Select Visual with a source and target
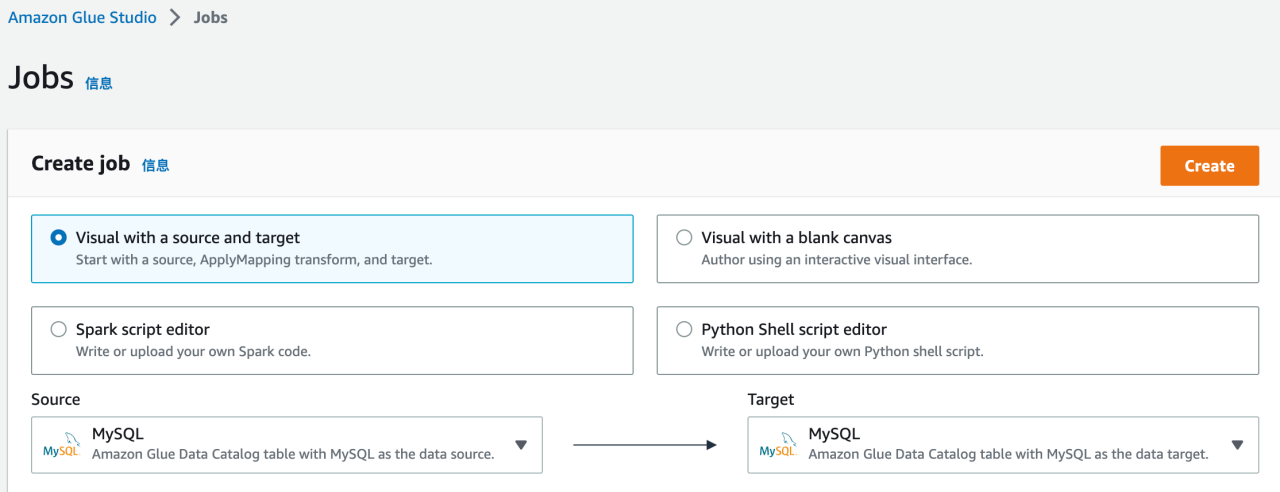Viewport: 1280px width, 492px height. pyautogui.click(x=59, y=238)
